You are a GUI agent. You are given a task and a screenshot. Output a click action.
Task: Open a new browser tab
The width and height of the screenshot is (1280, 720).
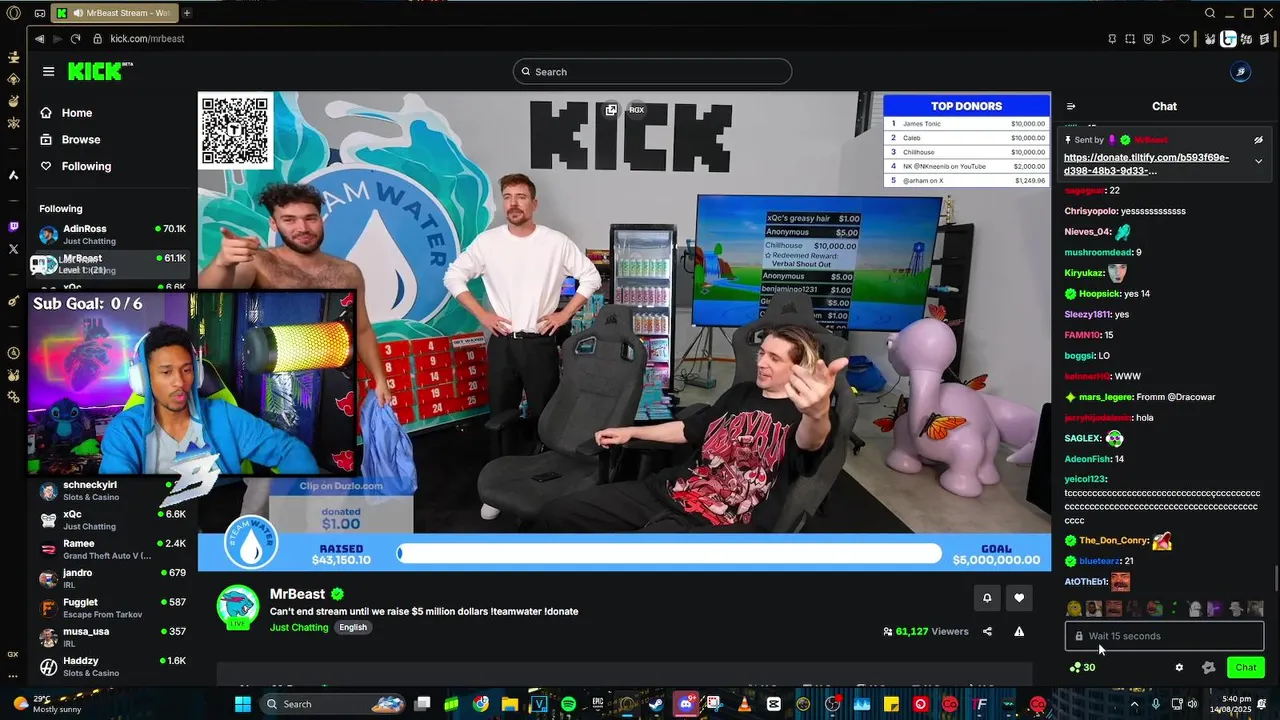coord(187,13)
